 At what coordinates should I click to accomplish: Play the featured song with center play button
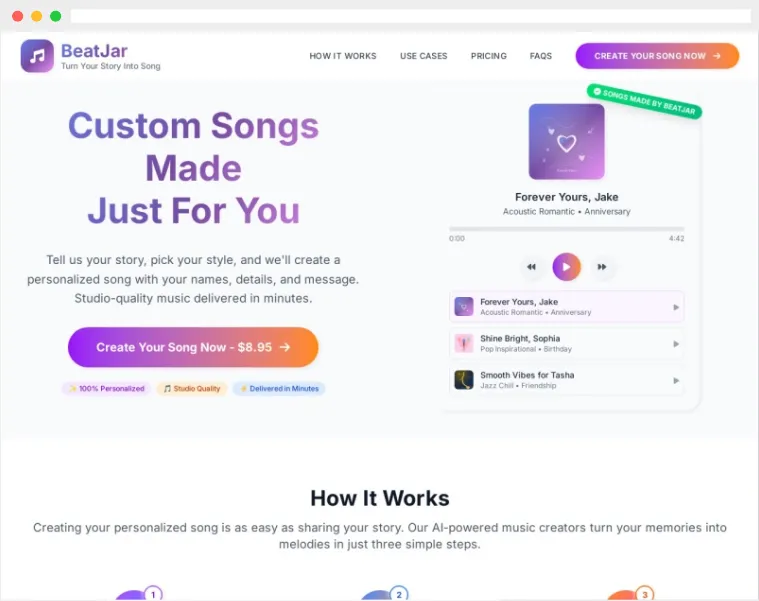tap(566, 267)
